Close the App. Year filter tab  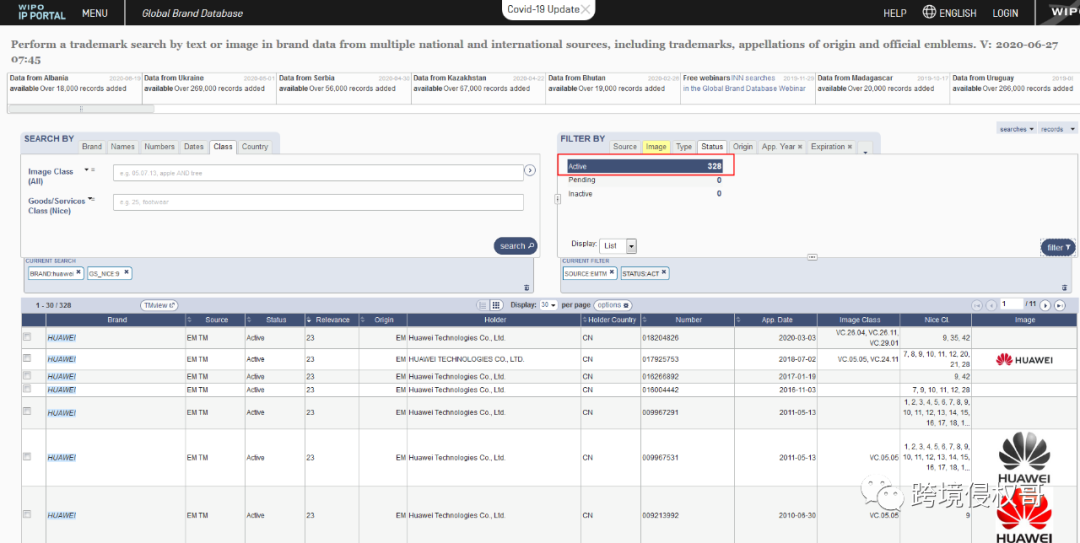[x=800, y=147]
